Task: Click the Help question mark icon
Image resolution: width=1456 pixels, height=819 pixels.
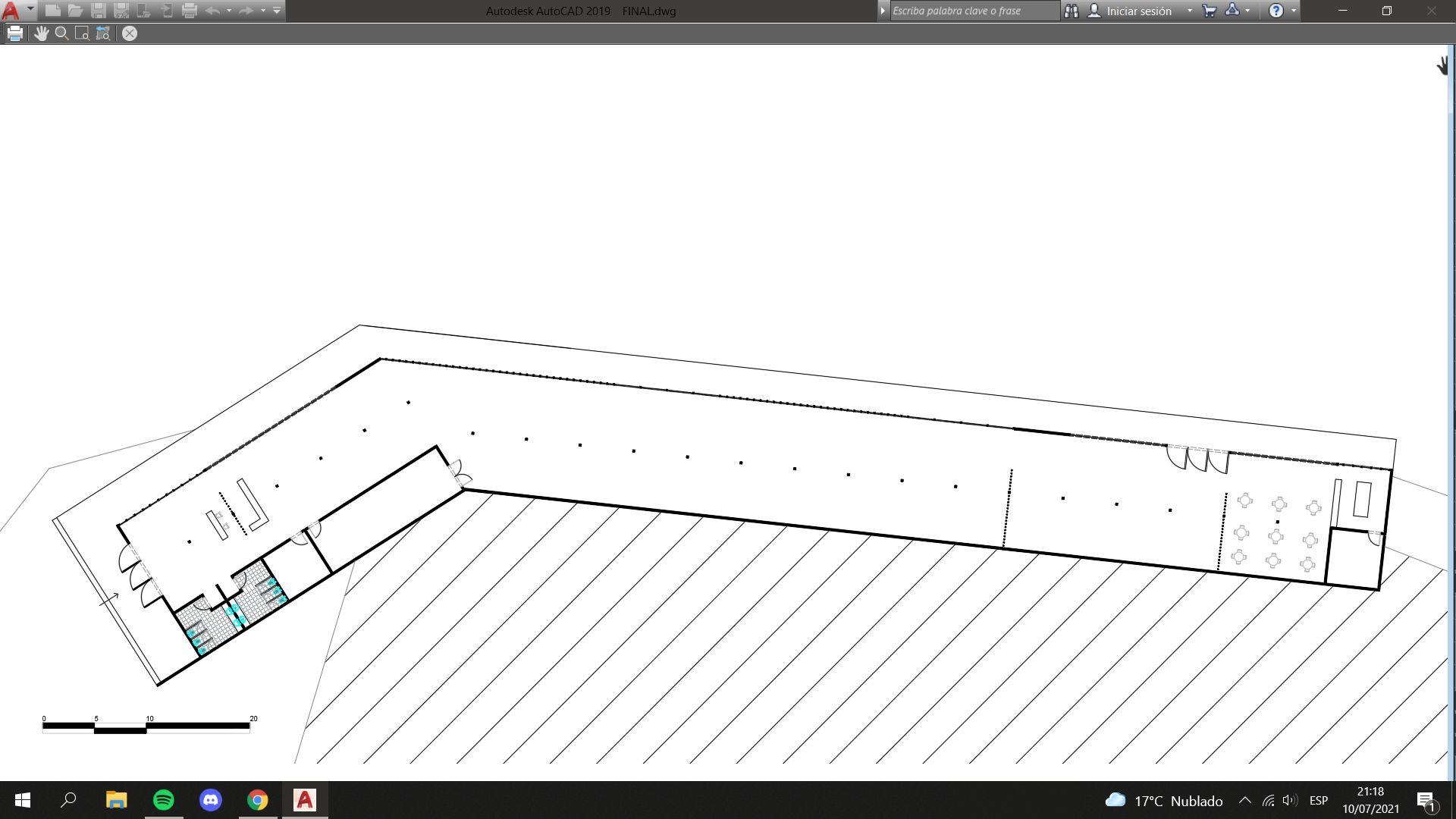Action: [x=1276, y=11]
